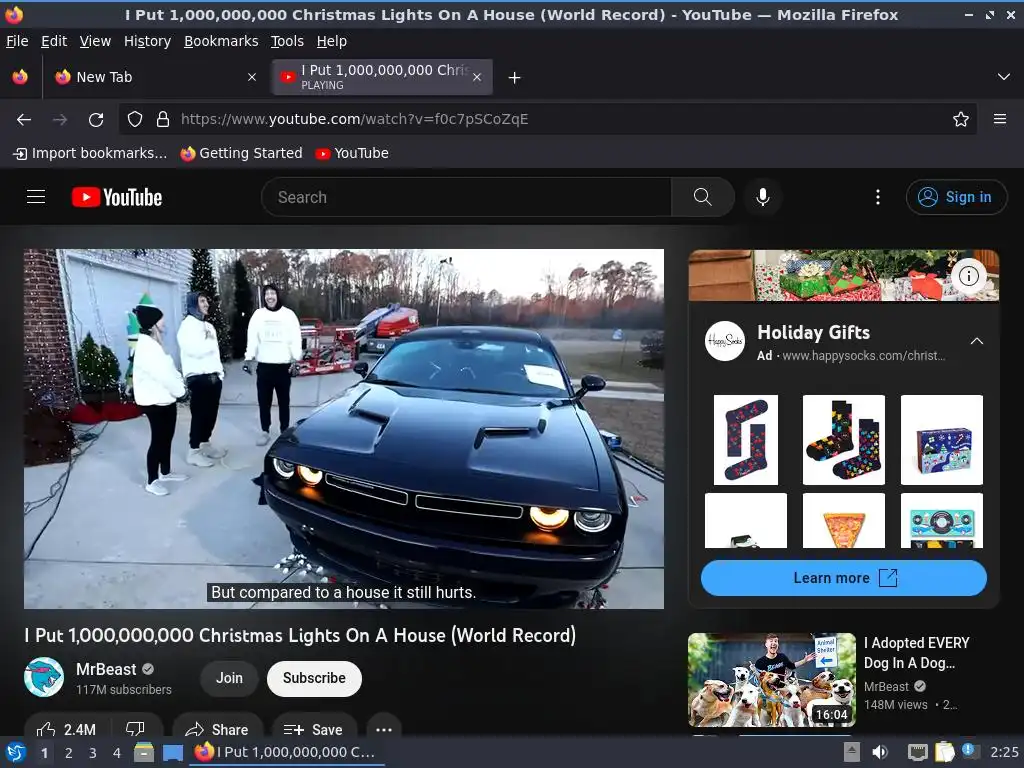Screen dimensions: 1024x768
Task: Open the Happy Socks advertiser logo
Action: (x=724, y=341)
